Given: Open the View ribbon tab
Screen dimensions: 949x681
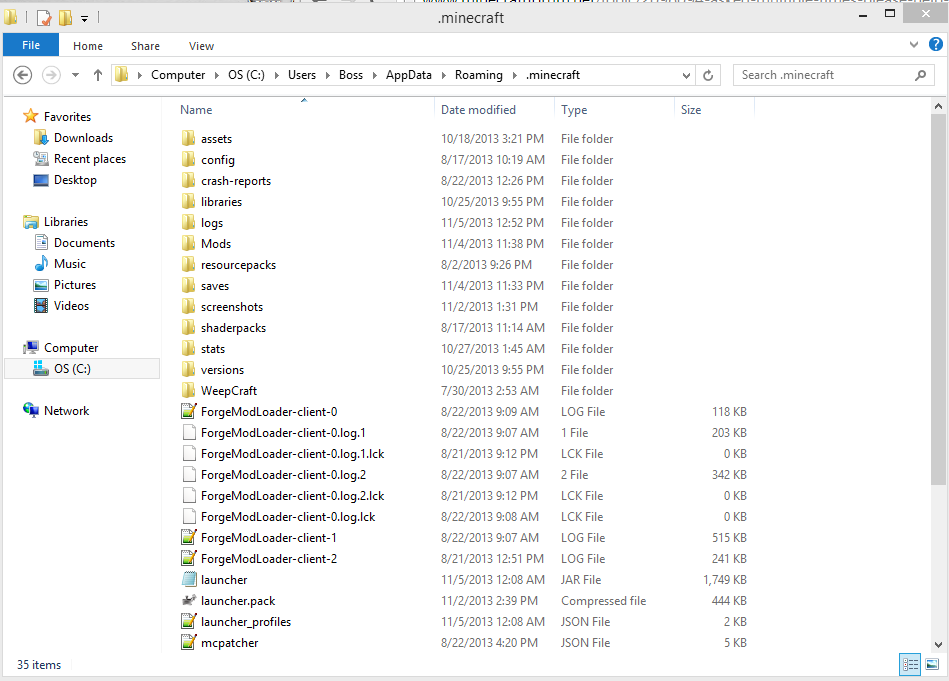Looking at the screenshot, I should point(201,46).
